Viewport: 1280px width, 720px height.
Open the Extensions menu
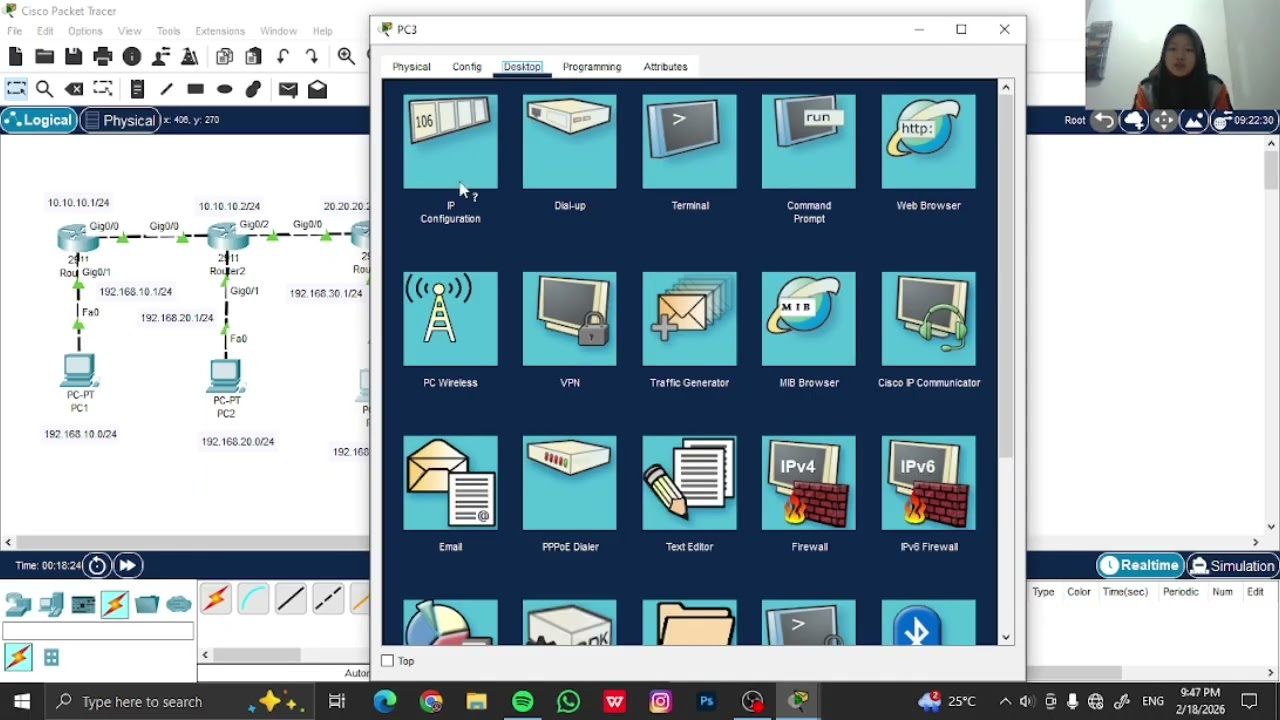click(x=220, y=31)
